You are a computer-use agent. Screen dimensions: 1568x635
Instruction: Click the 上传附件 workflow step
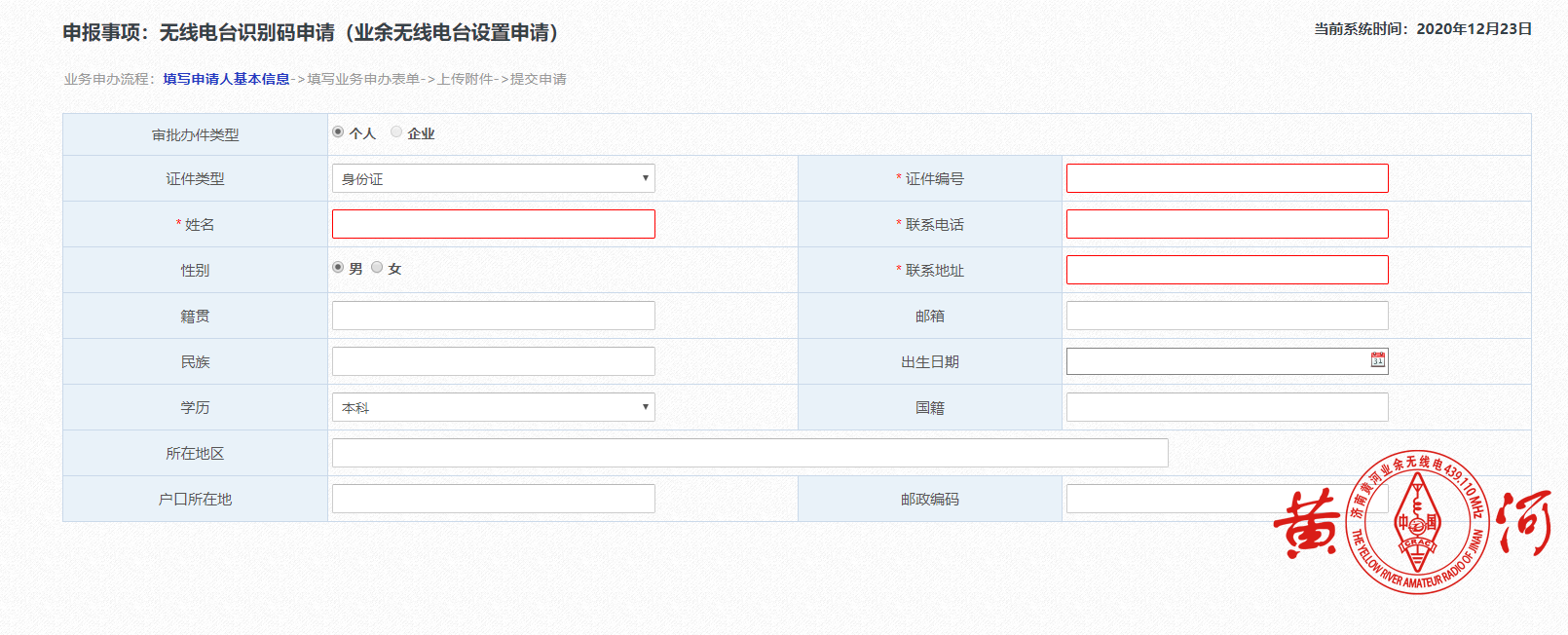[x=466, y=79]
